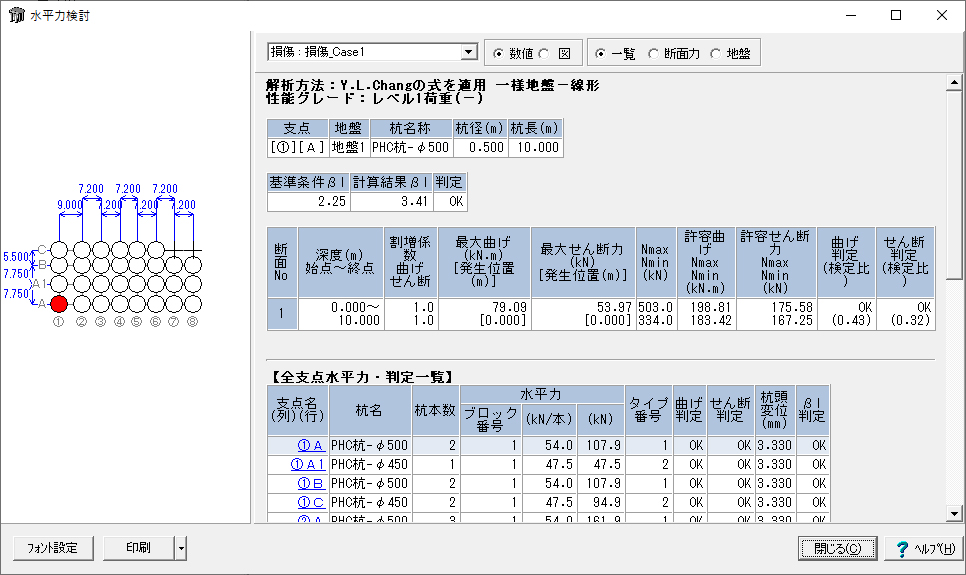Click section number 1 cell
The width and height of the screenshot is (966, 575).
point(282,314)
